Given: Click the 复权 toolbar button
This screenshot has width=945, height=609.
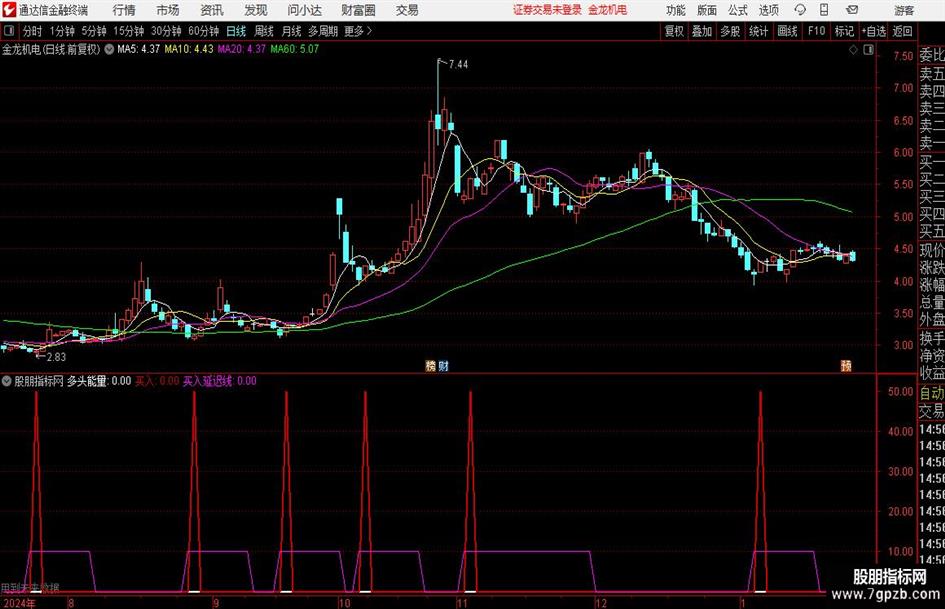Looking at the screenshot, I should tap(674, 31).
